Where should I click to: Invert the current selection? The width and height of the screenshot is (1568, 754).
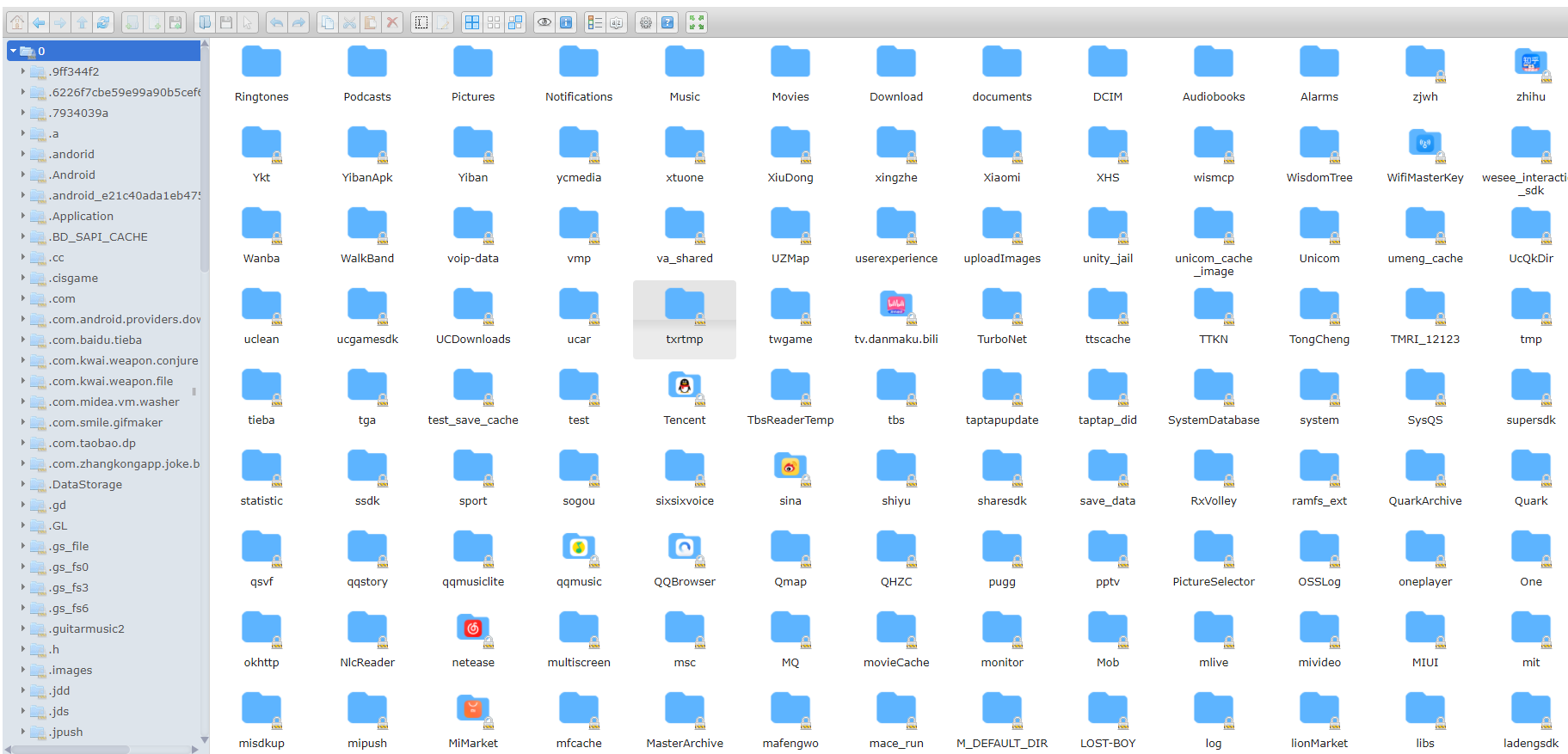coord(514,22)
